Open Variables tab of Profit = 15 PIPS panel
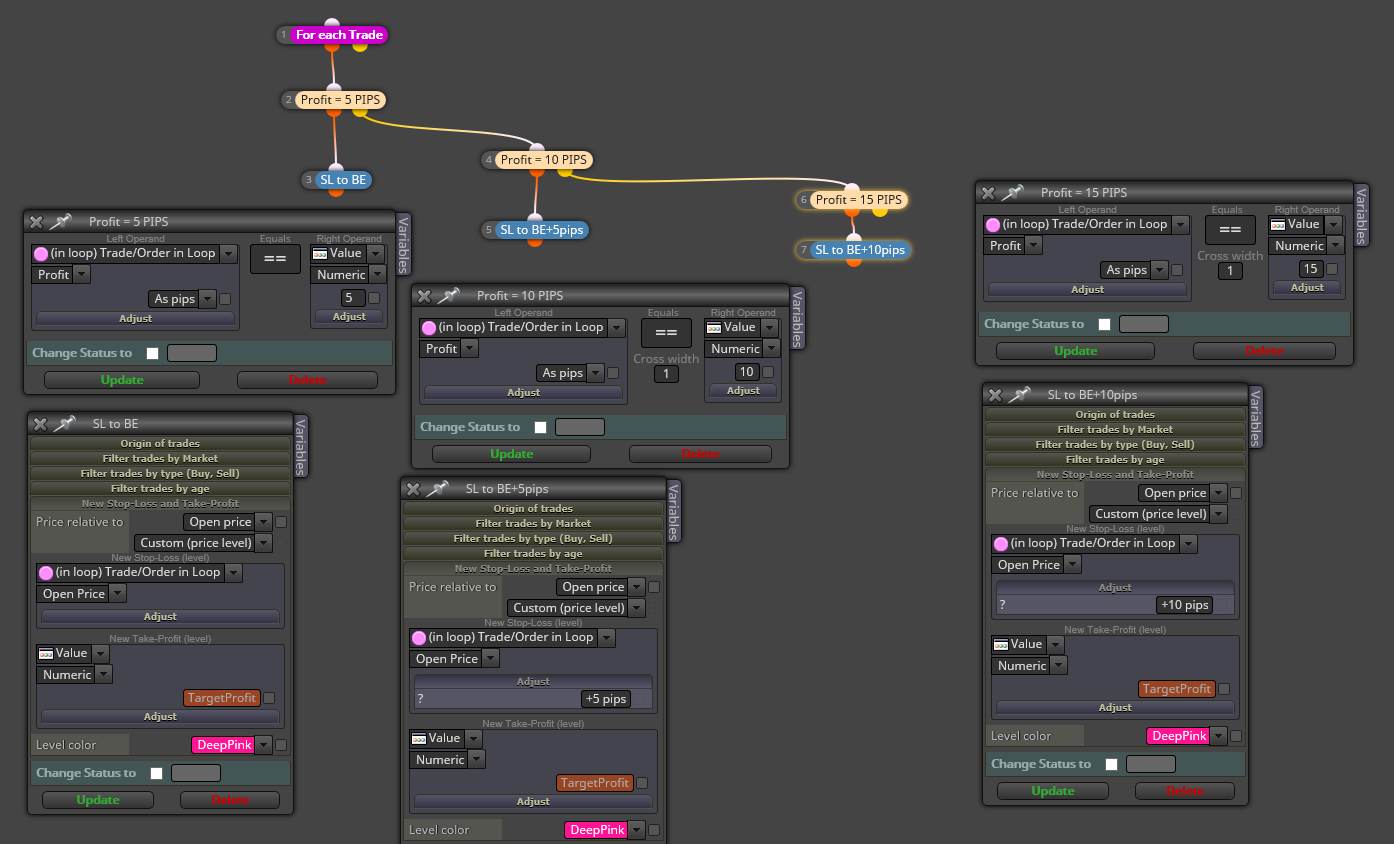Screen dimensions: 1394x844 pos(1361,214)
